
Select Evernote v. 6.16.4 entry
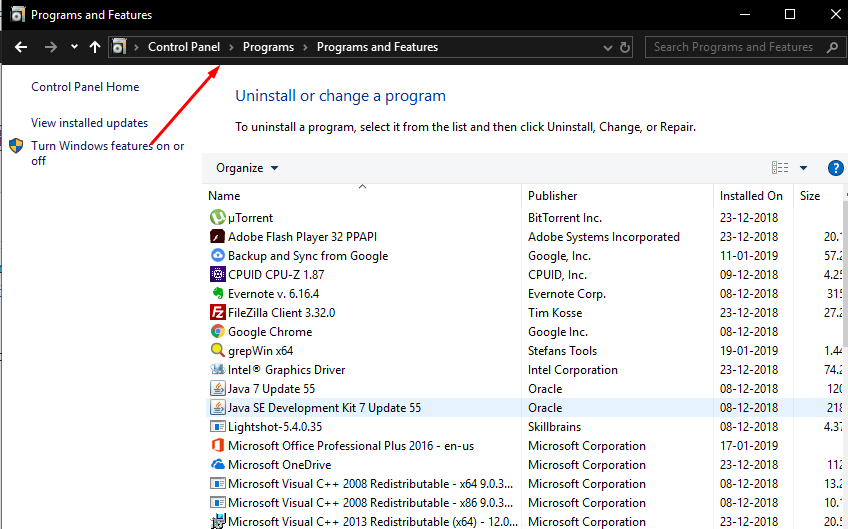pyautogui.click(x=273, y=294)
